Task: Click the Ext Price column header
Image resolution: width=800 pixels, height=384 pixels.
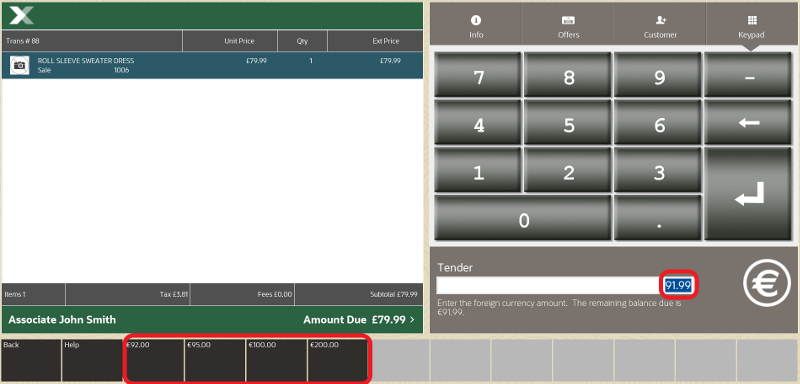Action: tap(376, 41)
